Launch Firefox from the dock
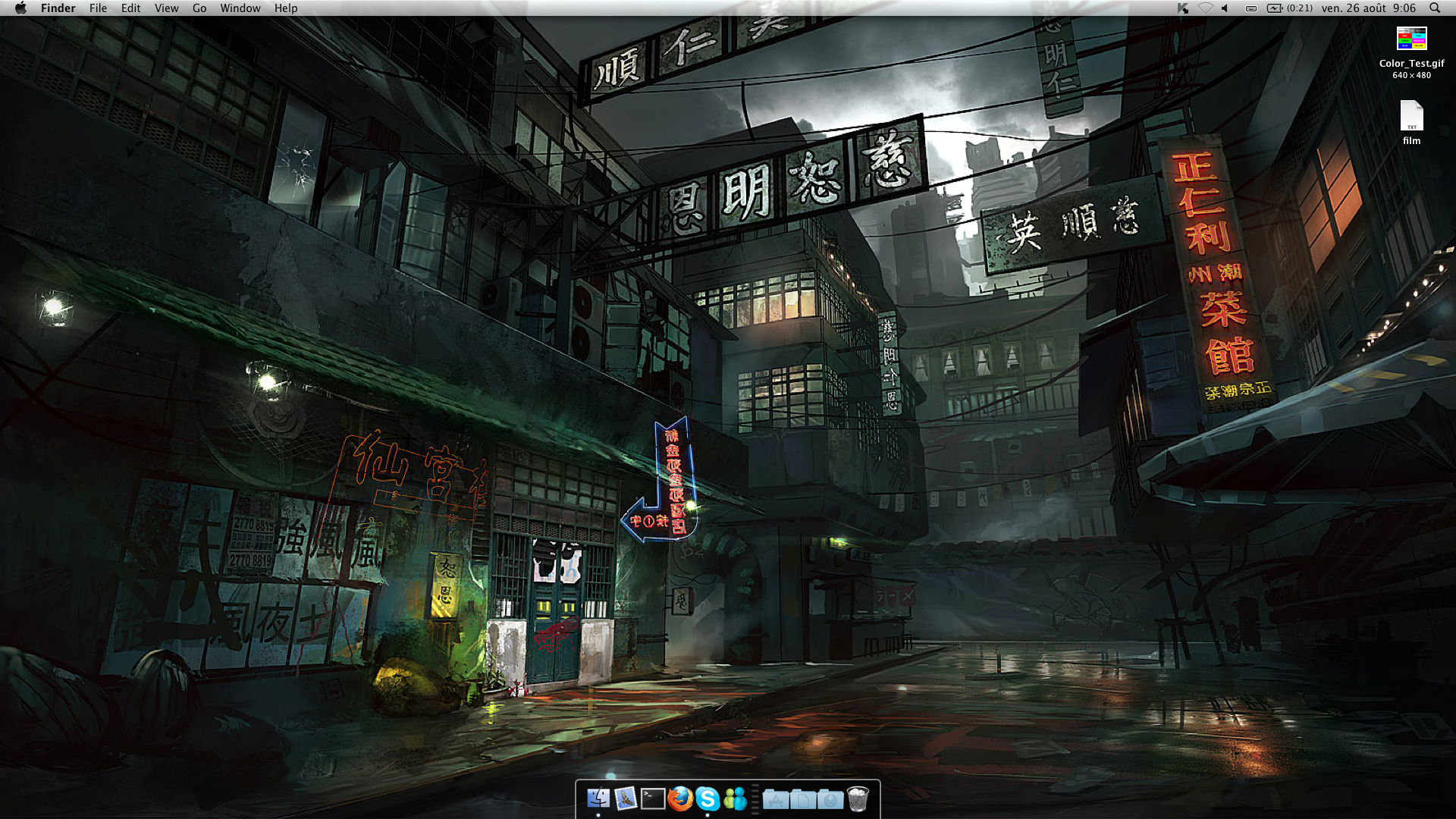The image size is (1456, 819). point(680,799)
